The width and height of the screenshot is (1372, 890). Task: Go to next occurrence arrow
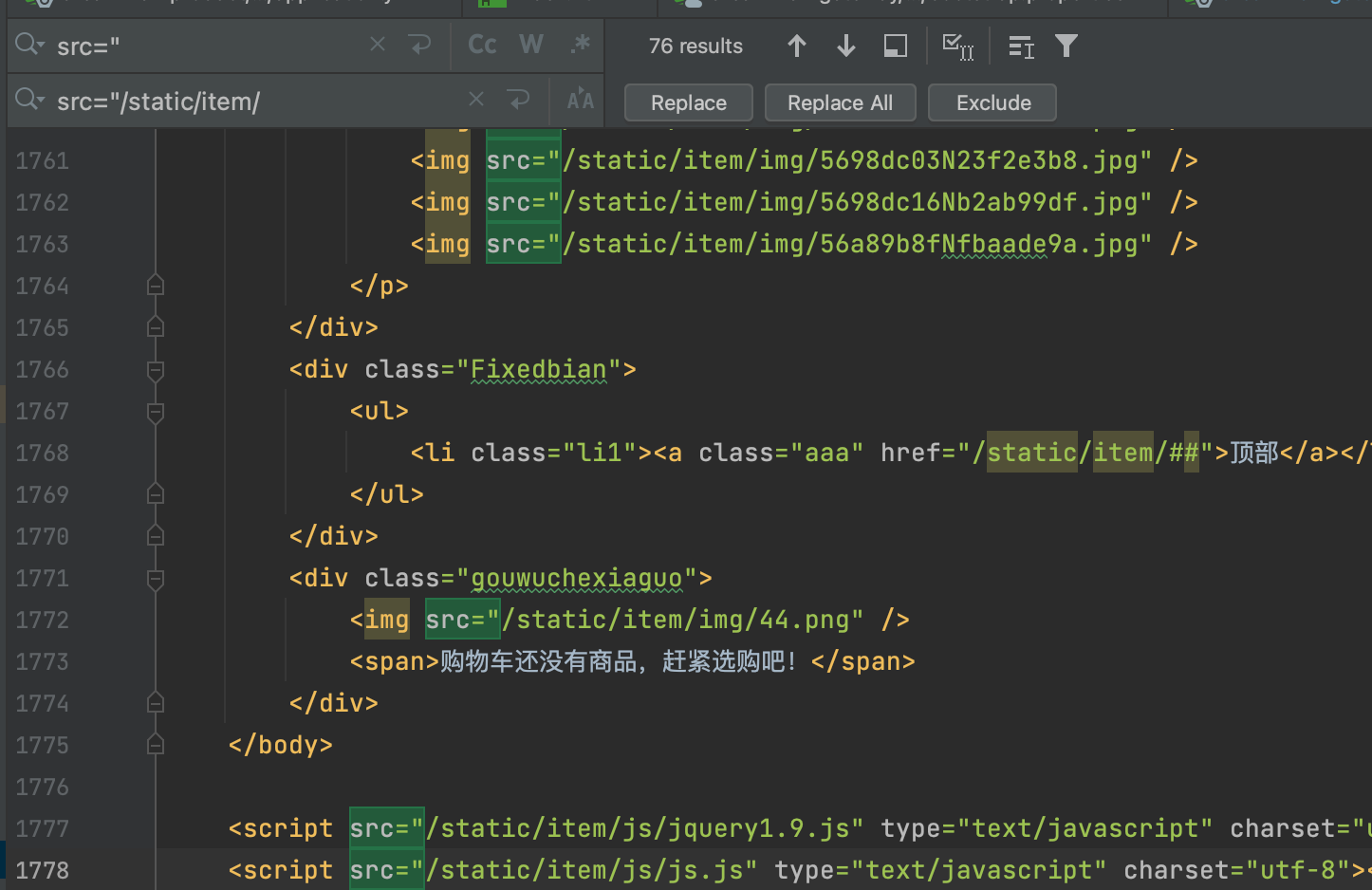846,46
